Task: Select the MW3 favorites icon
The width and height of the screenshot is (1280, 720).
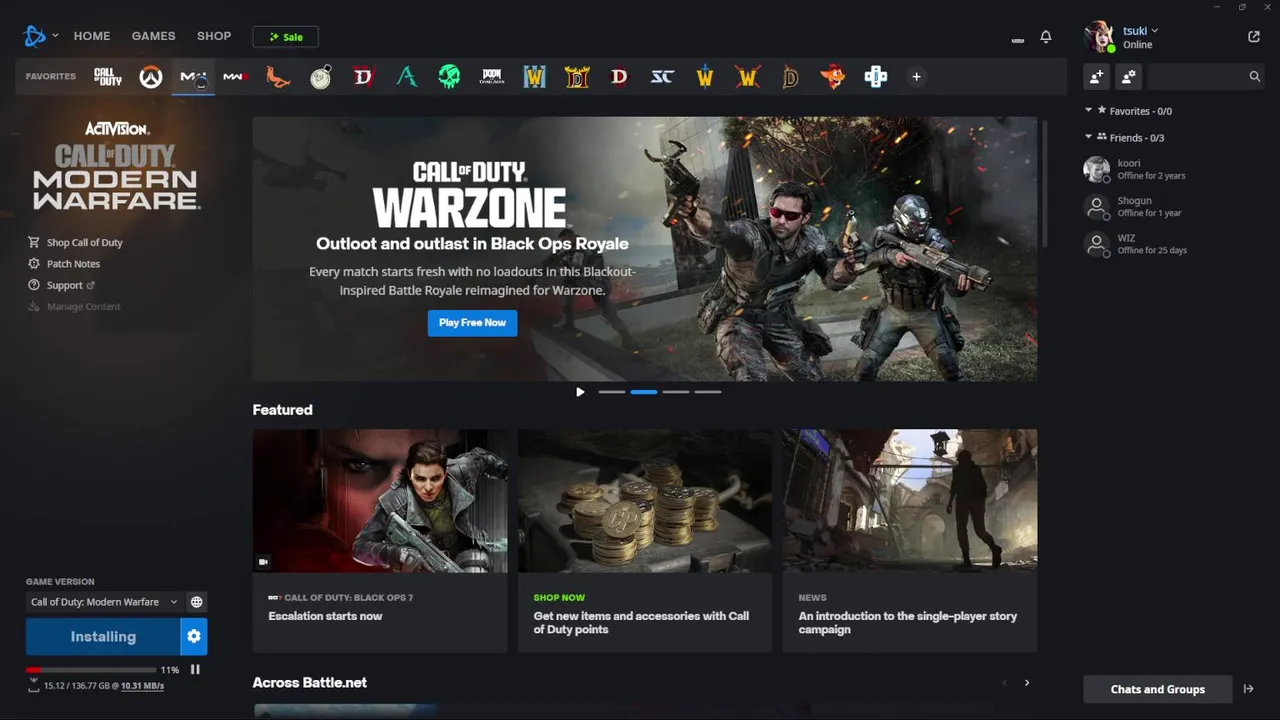Action: (x=236, y=77)
